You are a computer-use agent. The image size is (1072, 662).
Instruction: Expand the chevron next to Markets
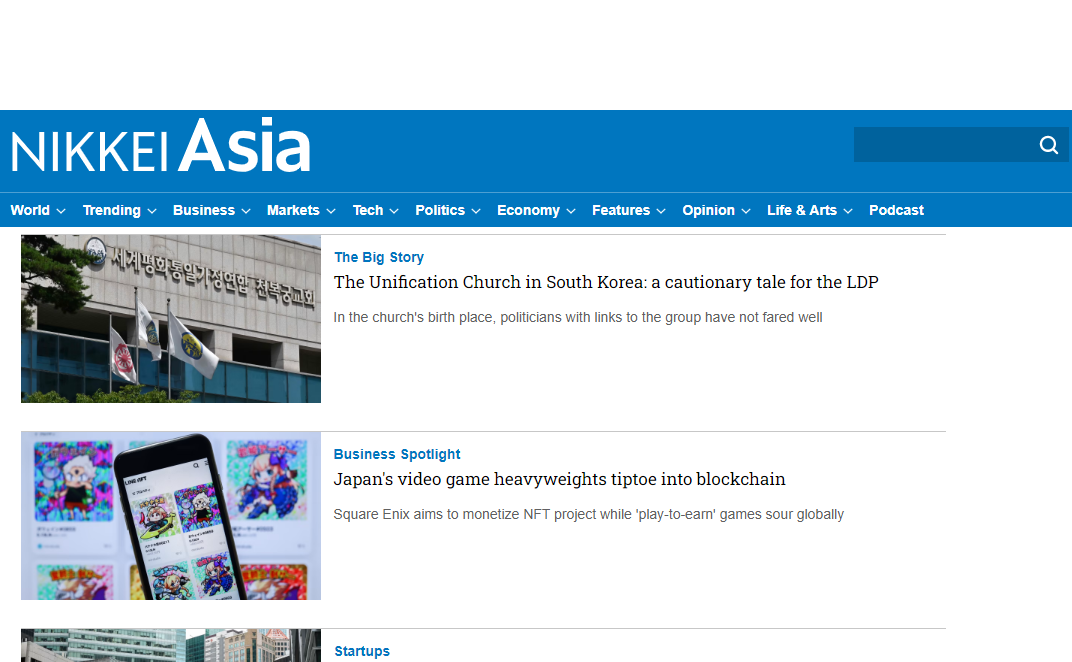(x=331, y=211)
